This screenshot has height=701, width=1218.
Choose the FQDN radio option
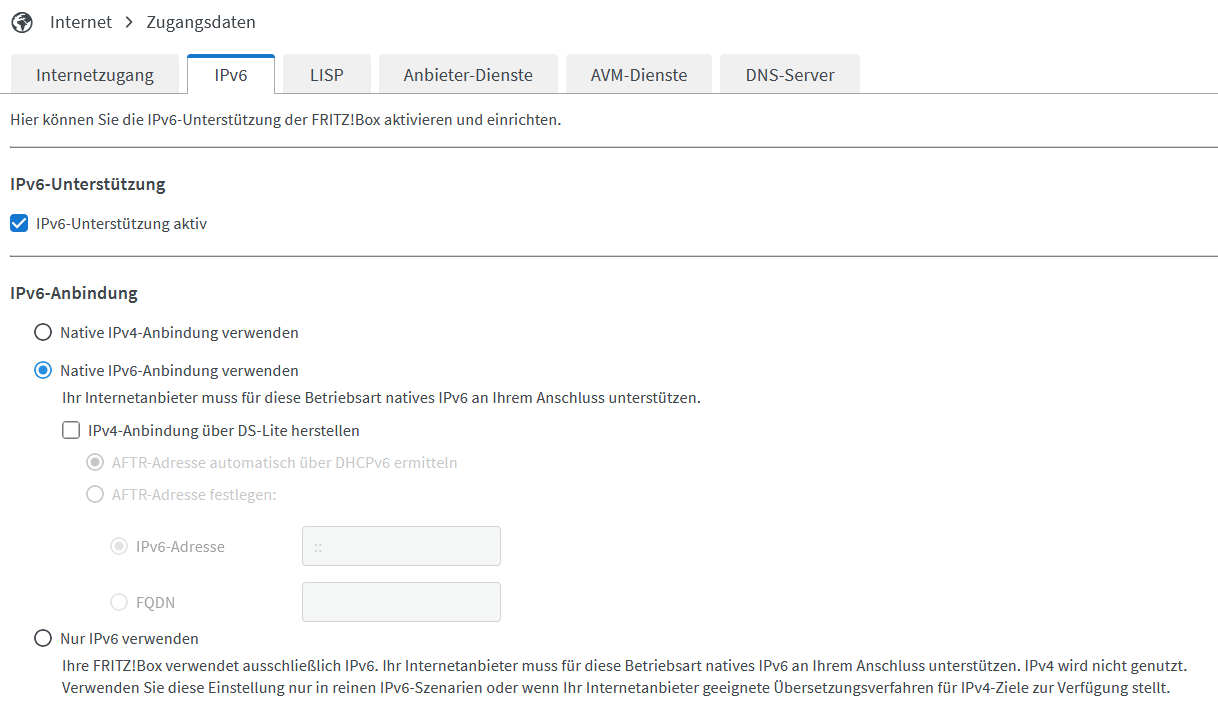pyautogui.click(x=119, y=603)
